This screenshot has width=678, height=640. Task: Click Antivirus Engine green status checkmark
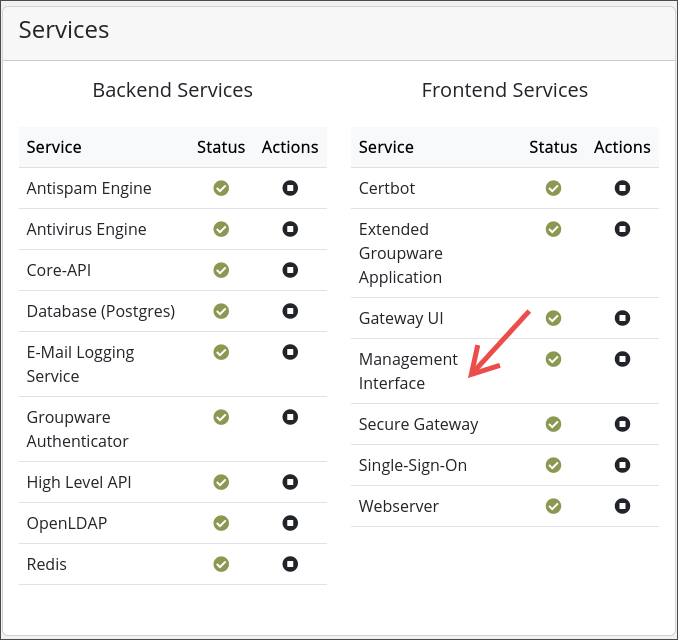click(221, 229)
